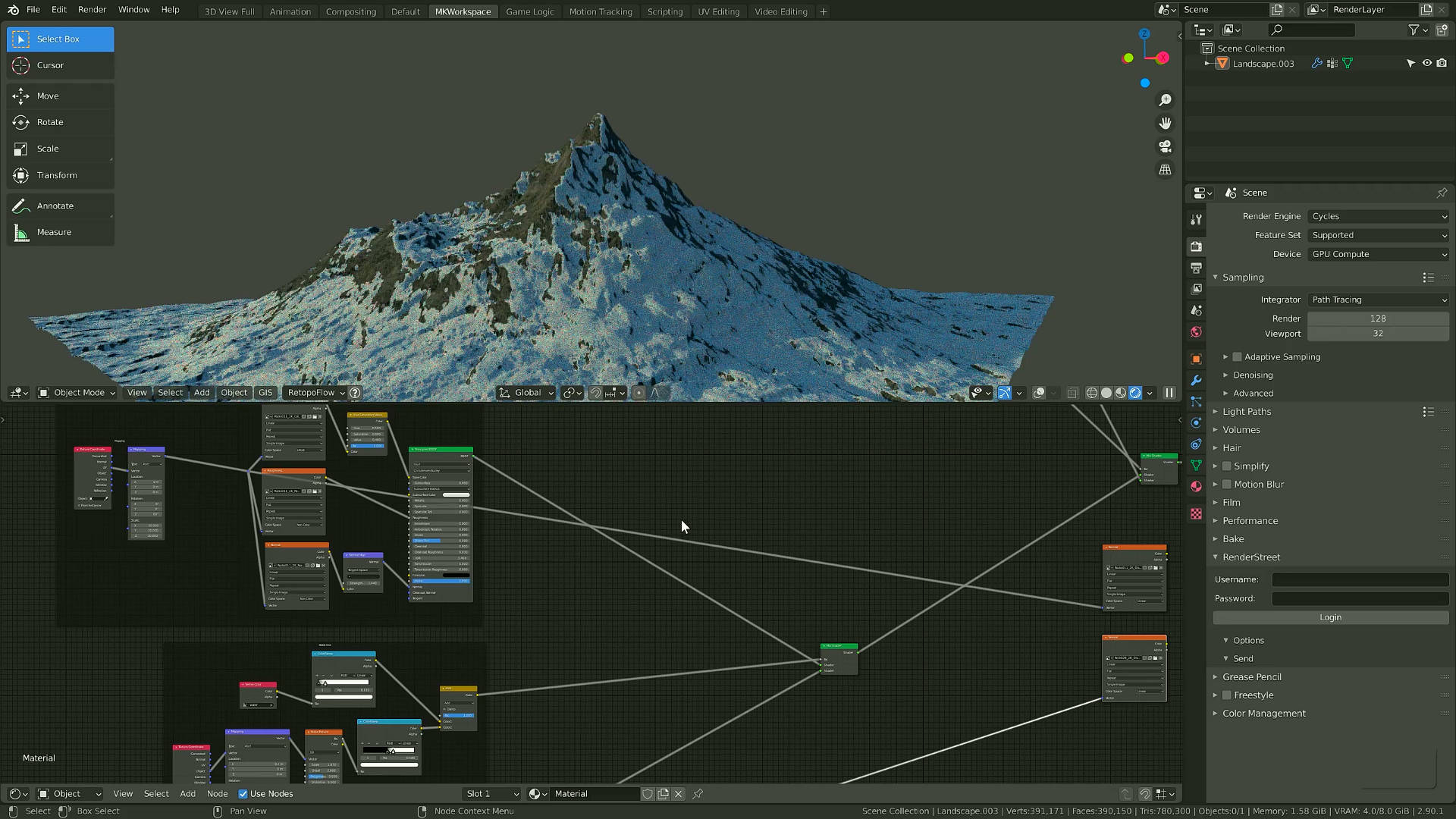This screenshot has width=1456, height=819.
Task: Select the Annotate tool
Action: coord(61,206)
